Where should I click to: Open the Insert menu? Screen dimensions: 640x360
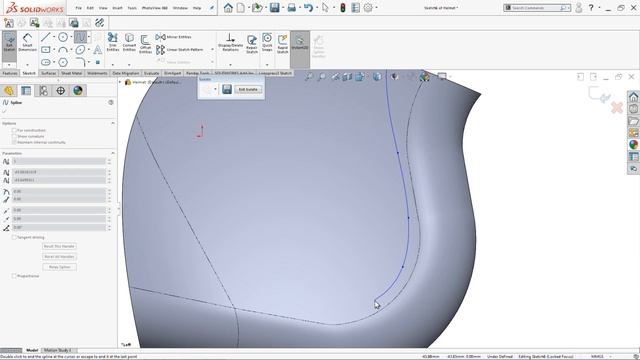tap(117, 8)
